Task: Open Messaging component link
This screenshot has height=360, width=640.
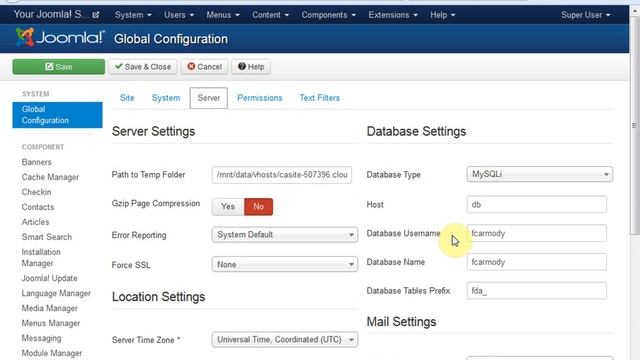Action: point(41,338)
